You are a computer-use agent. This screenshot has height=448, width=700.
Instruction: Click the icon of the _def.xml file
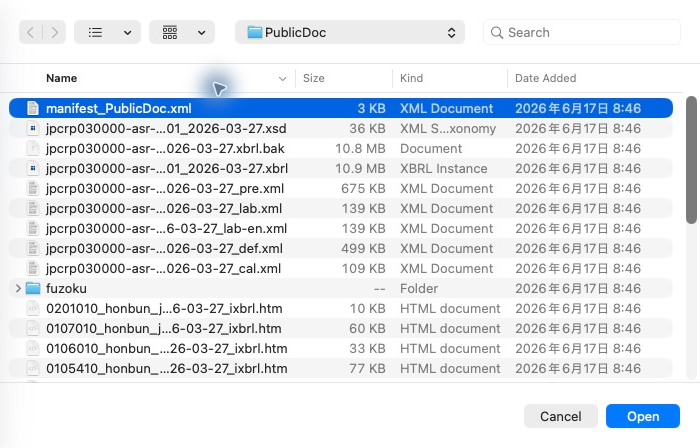33,249
